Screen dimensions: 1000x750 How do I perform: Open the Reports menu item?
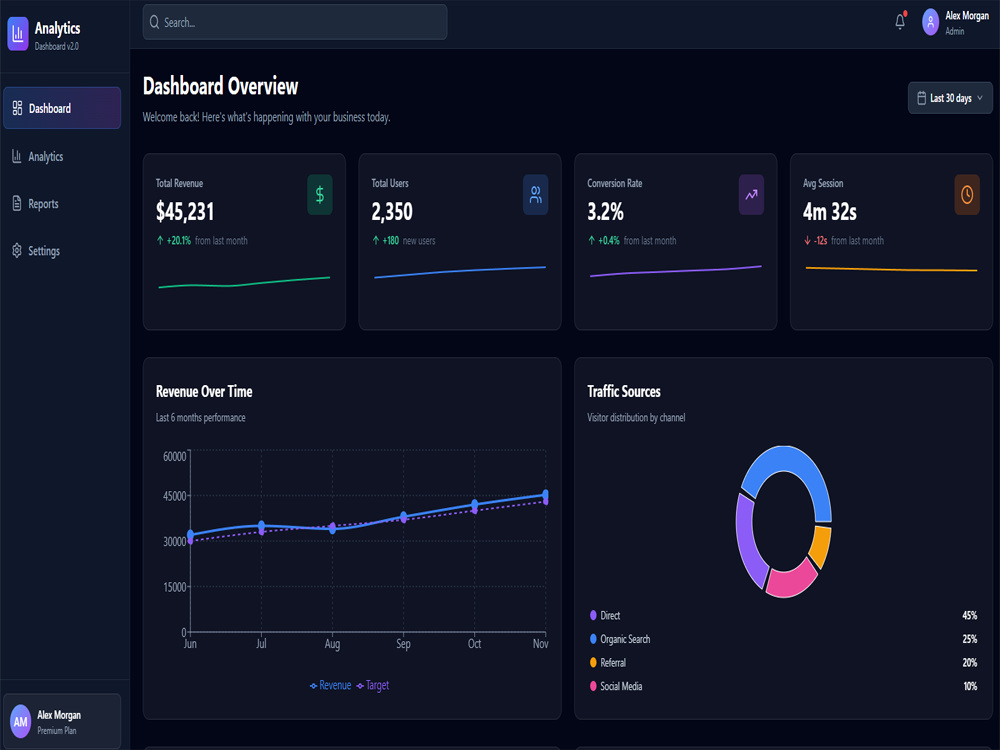coord(62,203)
